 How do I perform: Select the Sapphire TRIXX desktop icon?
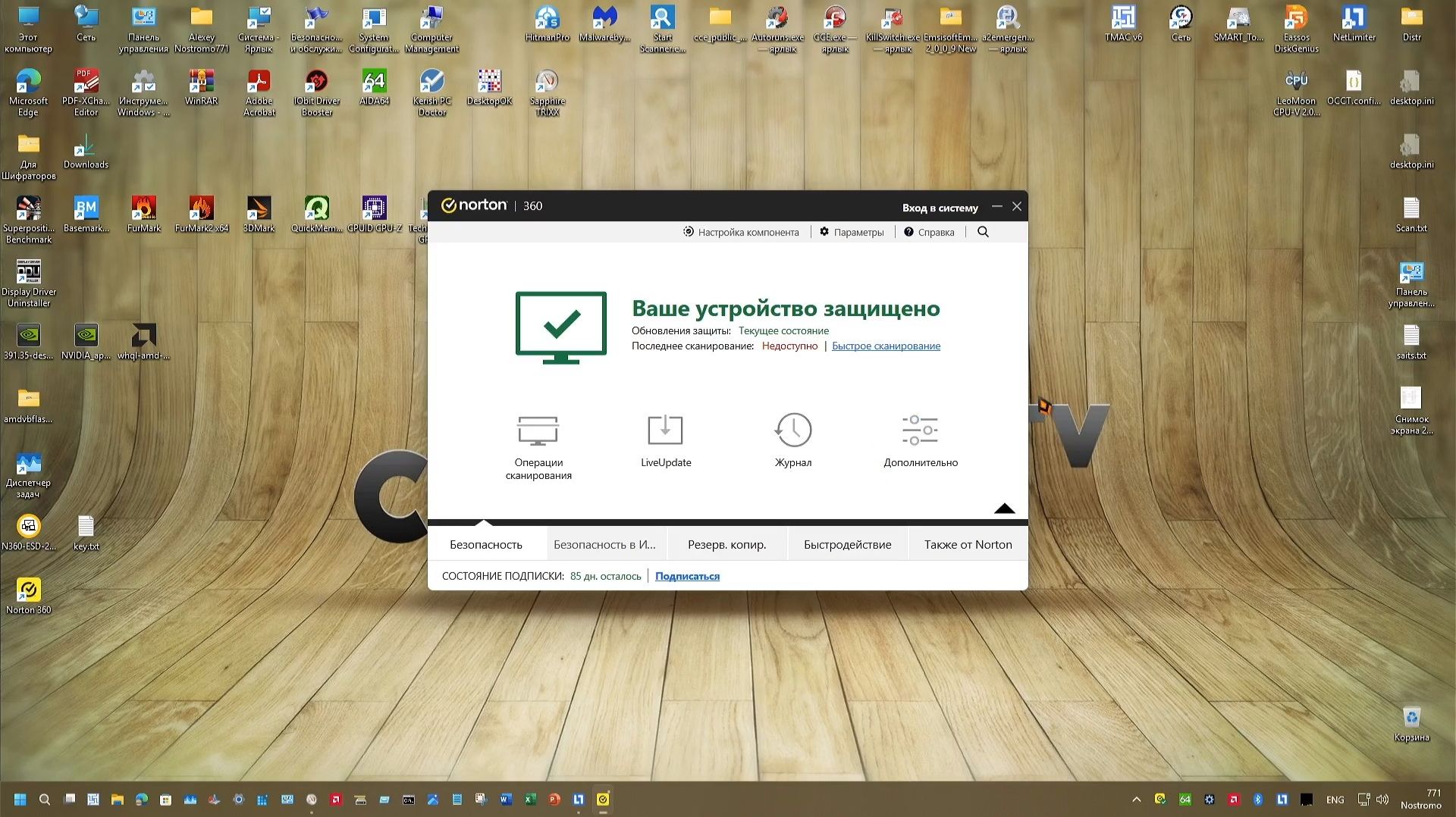tap(547, 92)
